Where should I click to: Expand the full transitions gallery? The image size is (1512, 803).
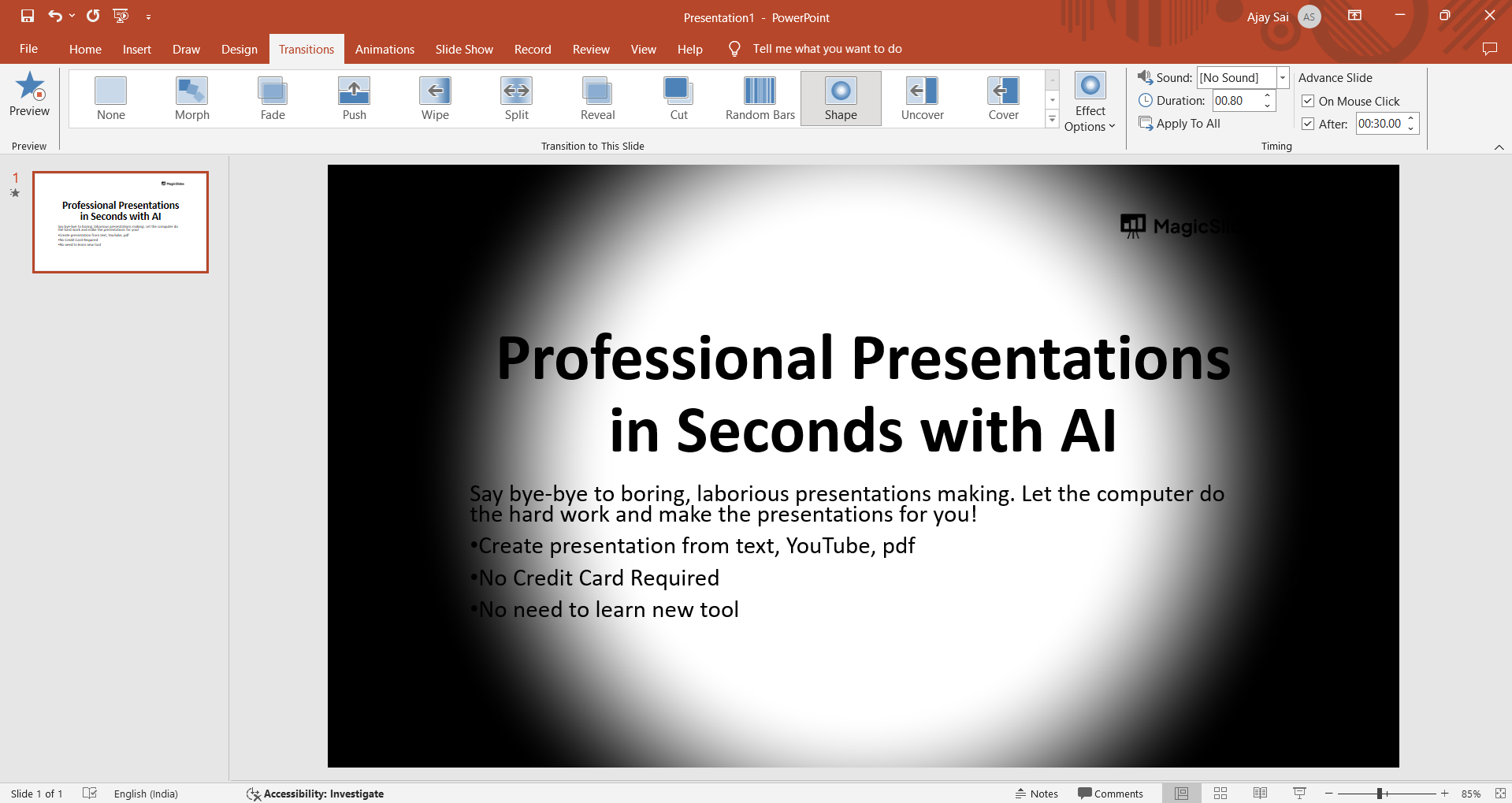pyautogui.click(x=1052, y=119)
